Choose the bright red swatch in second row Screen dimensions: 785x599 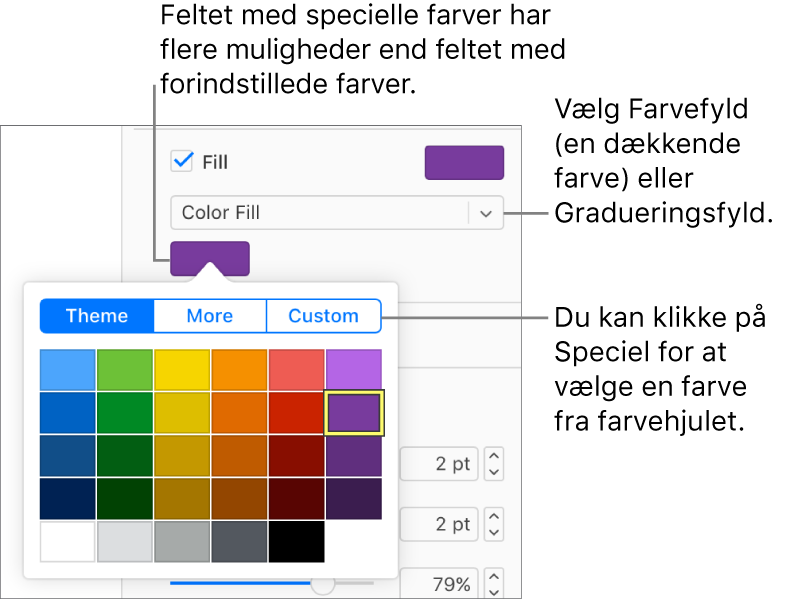pos(296,413)
